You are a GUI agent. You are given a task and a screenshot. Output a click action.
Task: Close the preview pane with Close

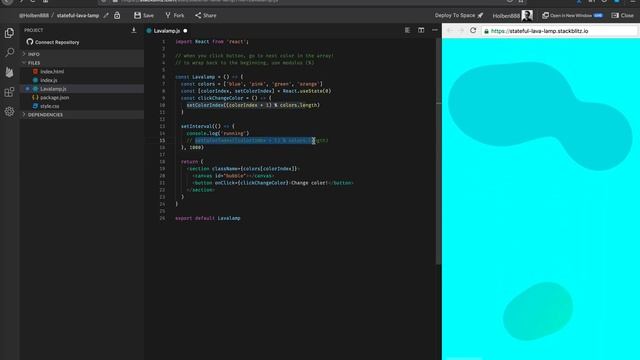pyautogui.click(x=623, y=16)
